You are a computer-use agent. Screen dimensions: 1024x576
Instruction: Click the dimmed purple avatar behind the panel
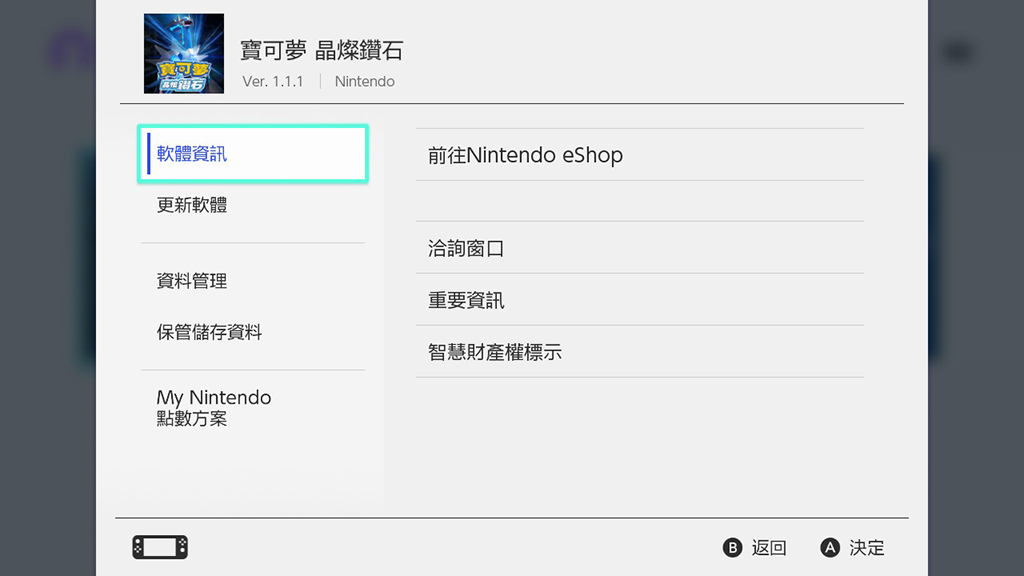pos(70,52)
